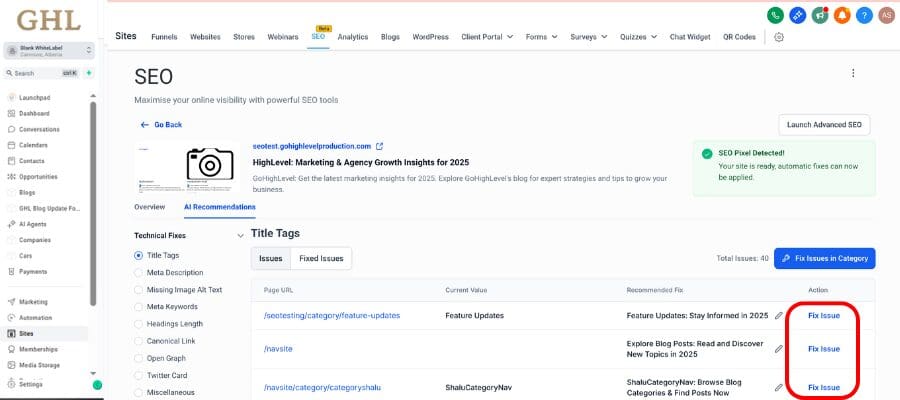900x400 pixels.
Task: Select the Missing Image Alt Text option
Action: click(x=138, y=290)
